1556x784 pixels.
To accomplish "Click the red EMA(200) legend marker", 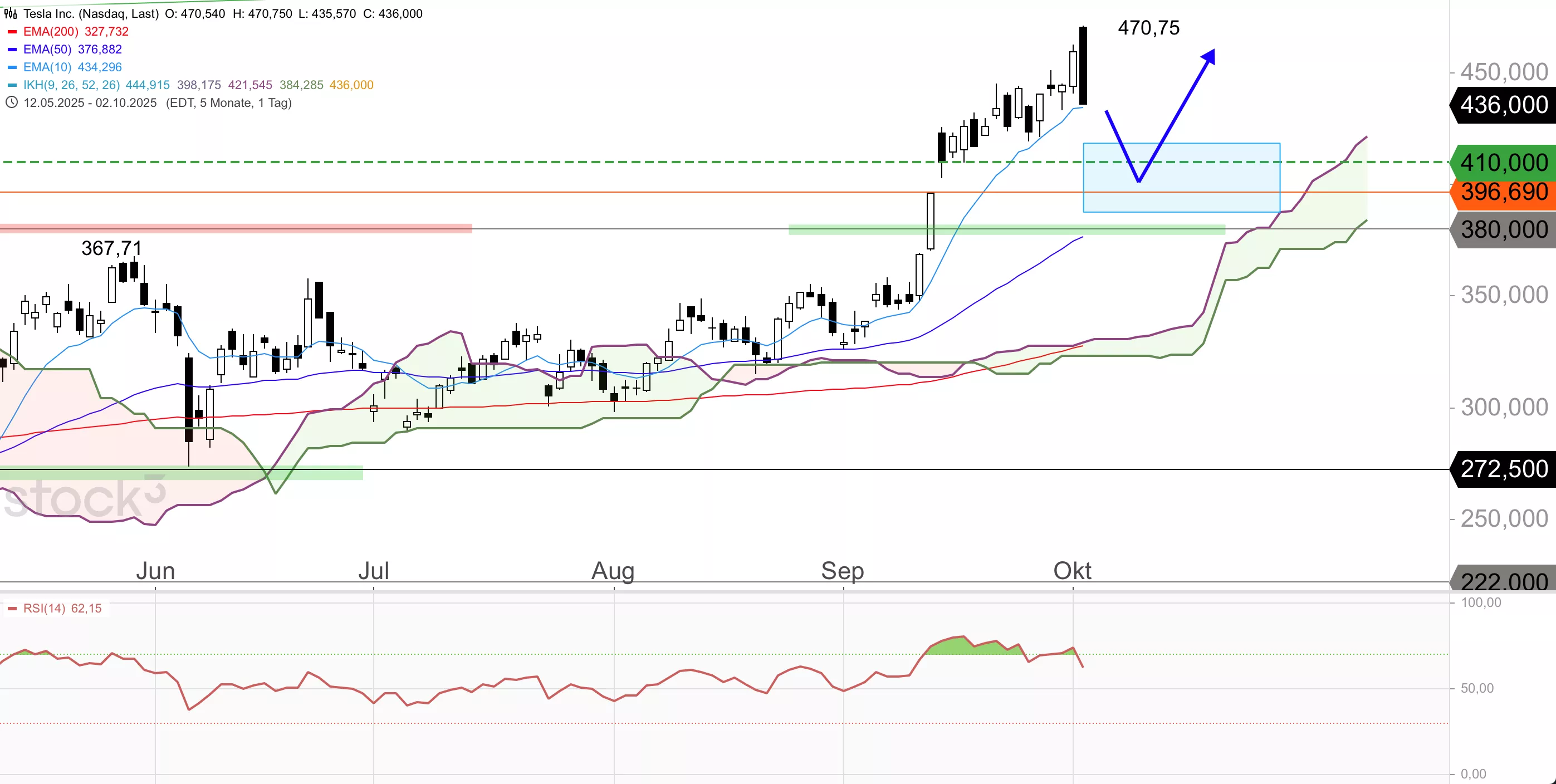I will coord(12,31).
